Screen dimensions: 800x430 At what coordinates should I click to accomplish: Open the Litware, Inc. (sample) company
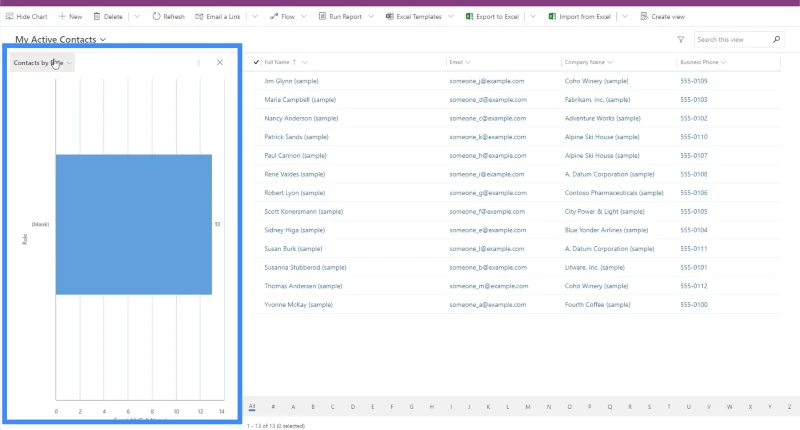594,267
